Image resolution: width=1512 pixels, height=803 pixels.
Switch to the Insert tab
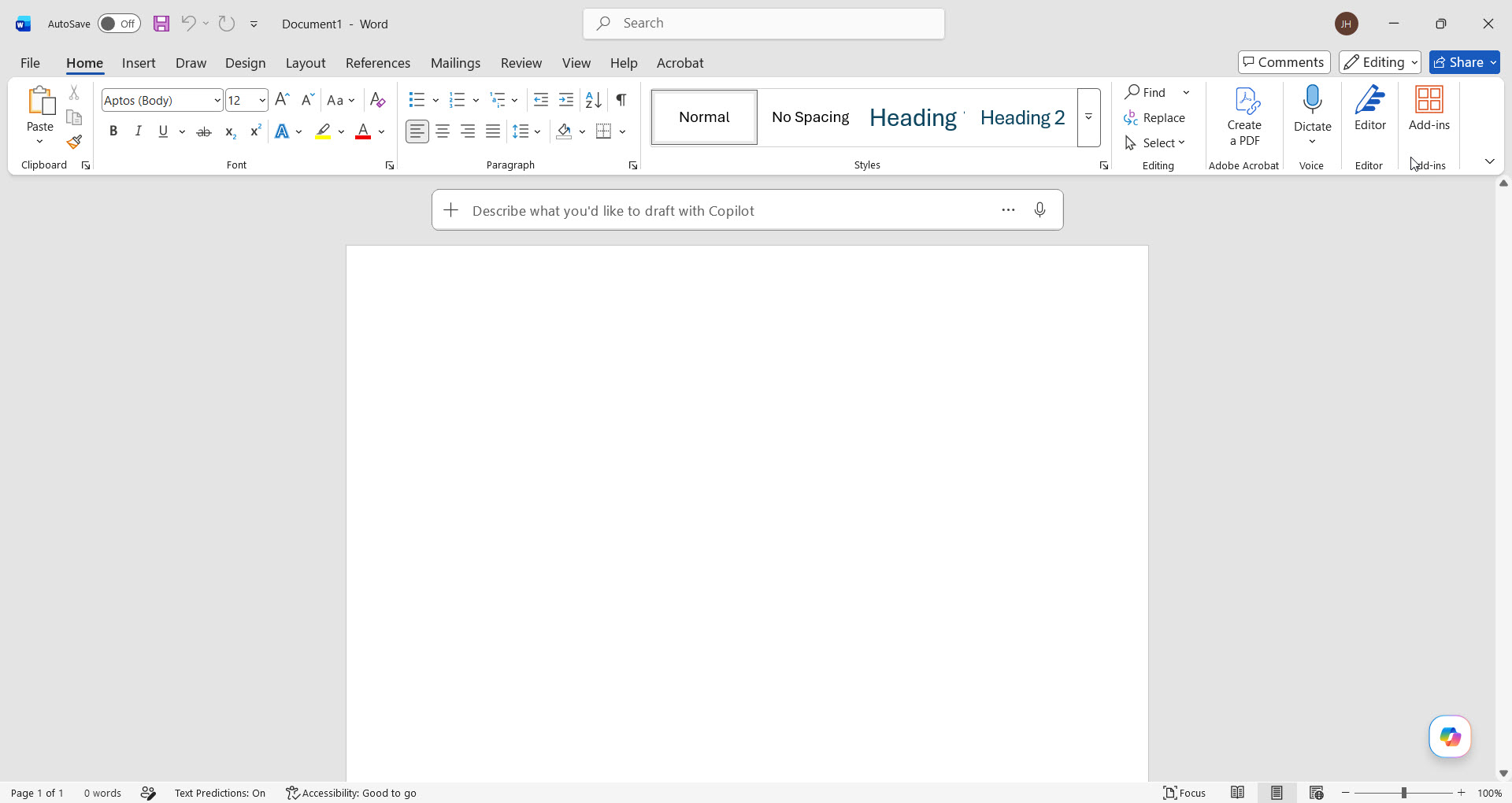pyautogui.click(x=139, y=63)
